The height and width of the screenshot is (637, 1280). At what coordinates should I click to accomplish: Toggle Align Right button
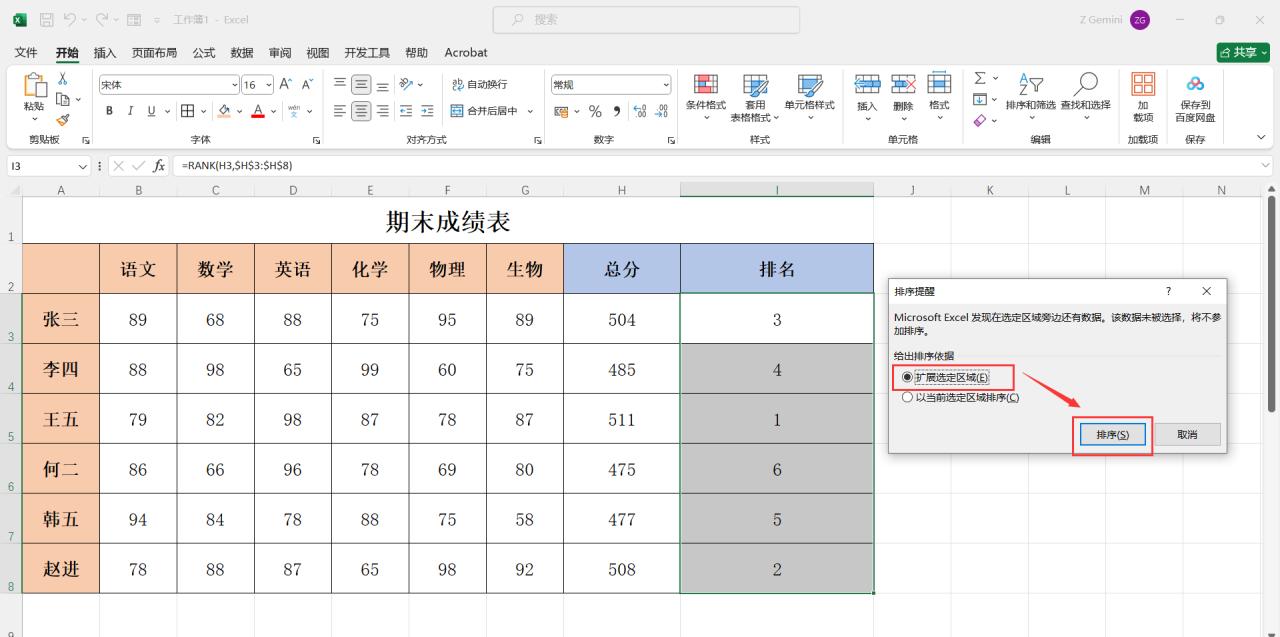tap(383, 111)
